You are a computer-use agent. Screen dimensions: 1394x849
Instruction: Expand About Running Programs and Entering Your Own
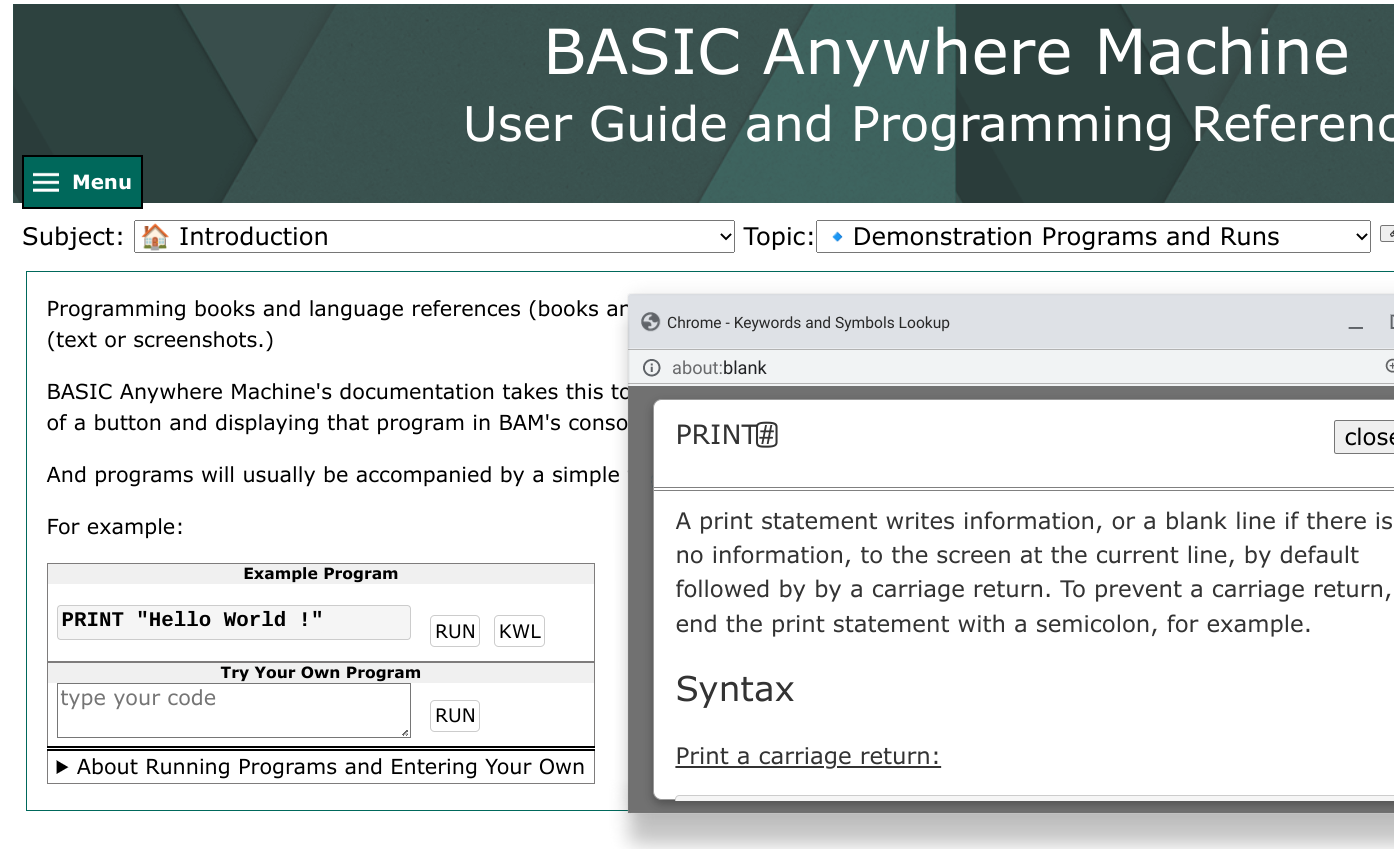tap(320, 767)
